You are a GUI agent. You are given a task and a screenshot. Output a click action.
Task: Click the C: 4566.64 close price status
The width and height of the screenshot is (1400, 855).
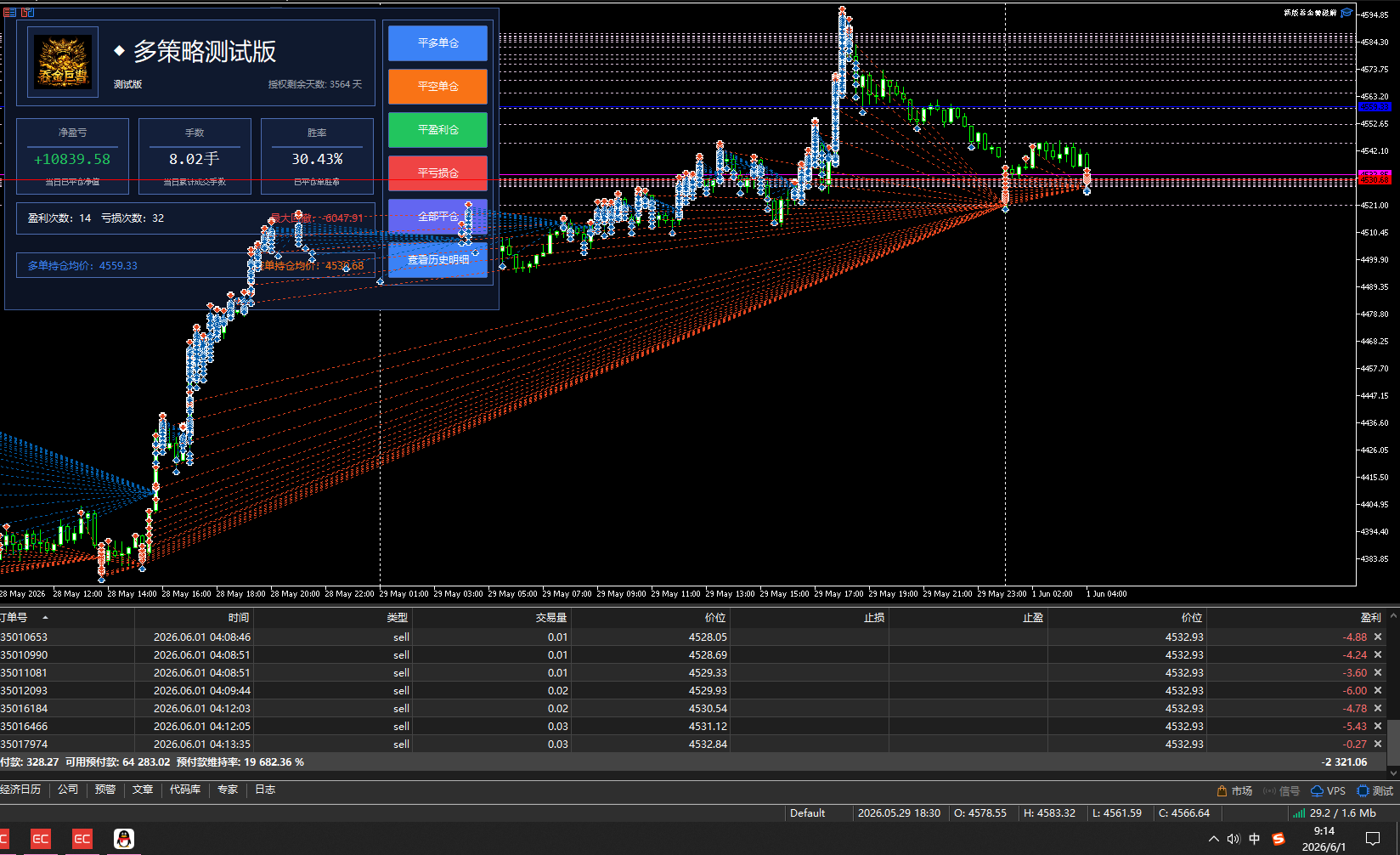click(1184, 813)
